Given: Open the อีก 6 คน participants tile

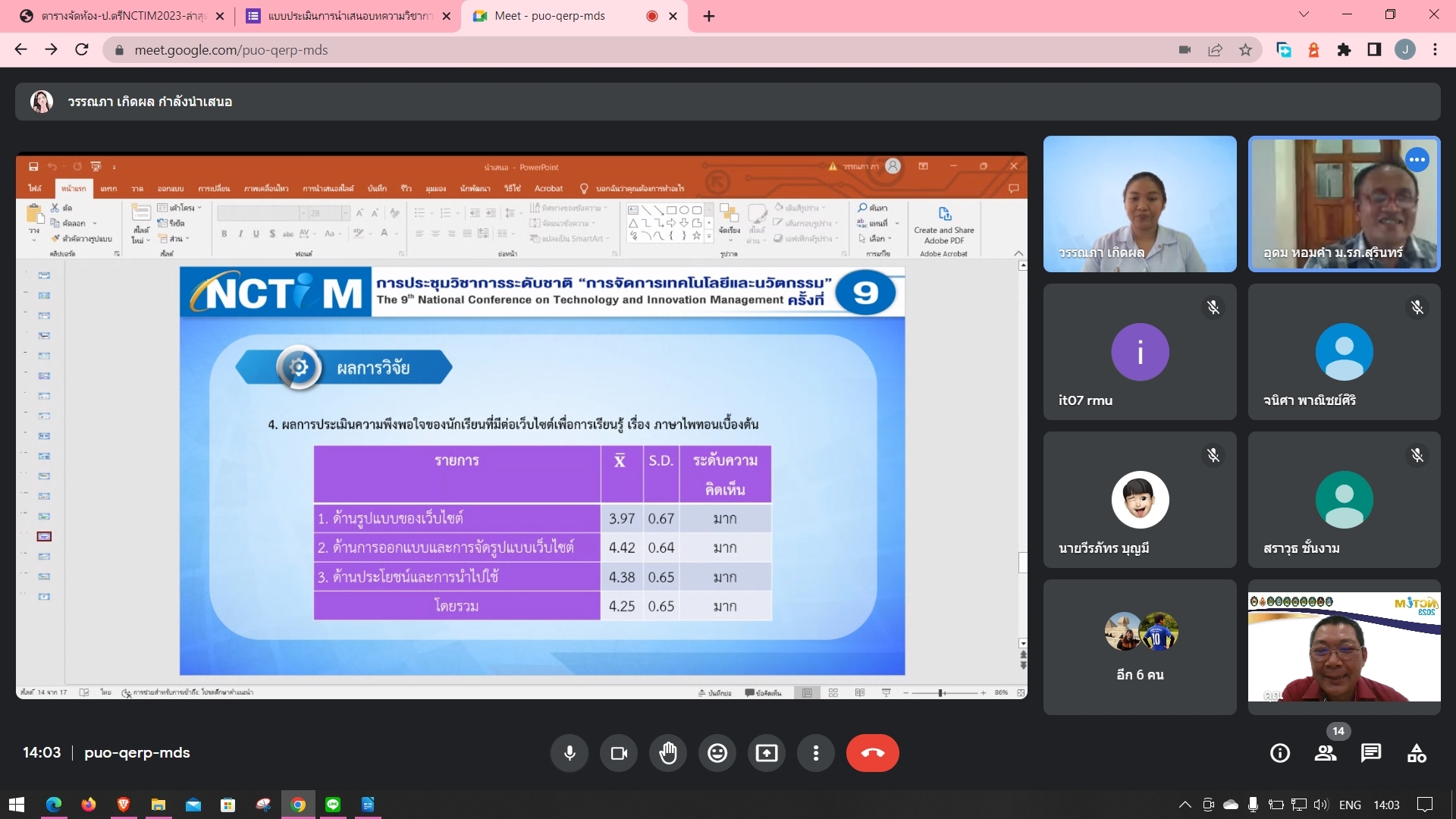Looking at the screenshot, I should pos(1140,647).
